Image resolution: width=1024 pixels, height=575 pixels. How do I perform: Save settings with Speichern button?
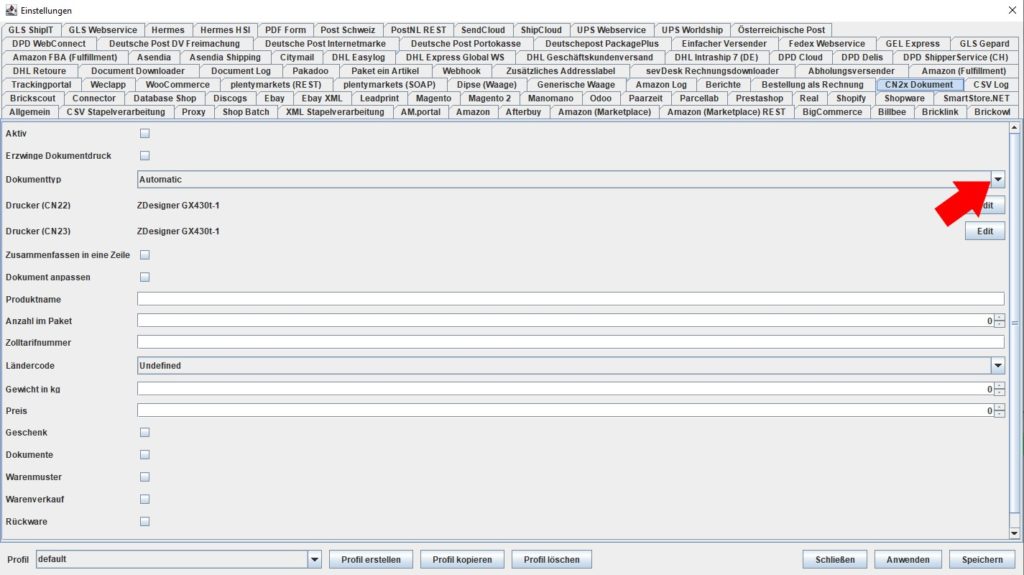pos(982,559)
